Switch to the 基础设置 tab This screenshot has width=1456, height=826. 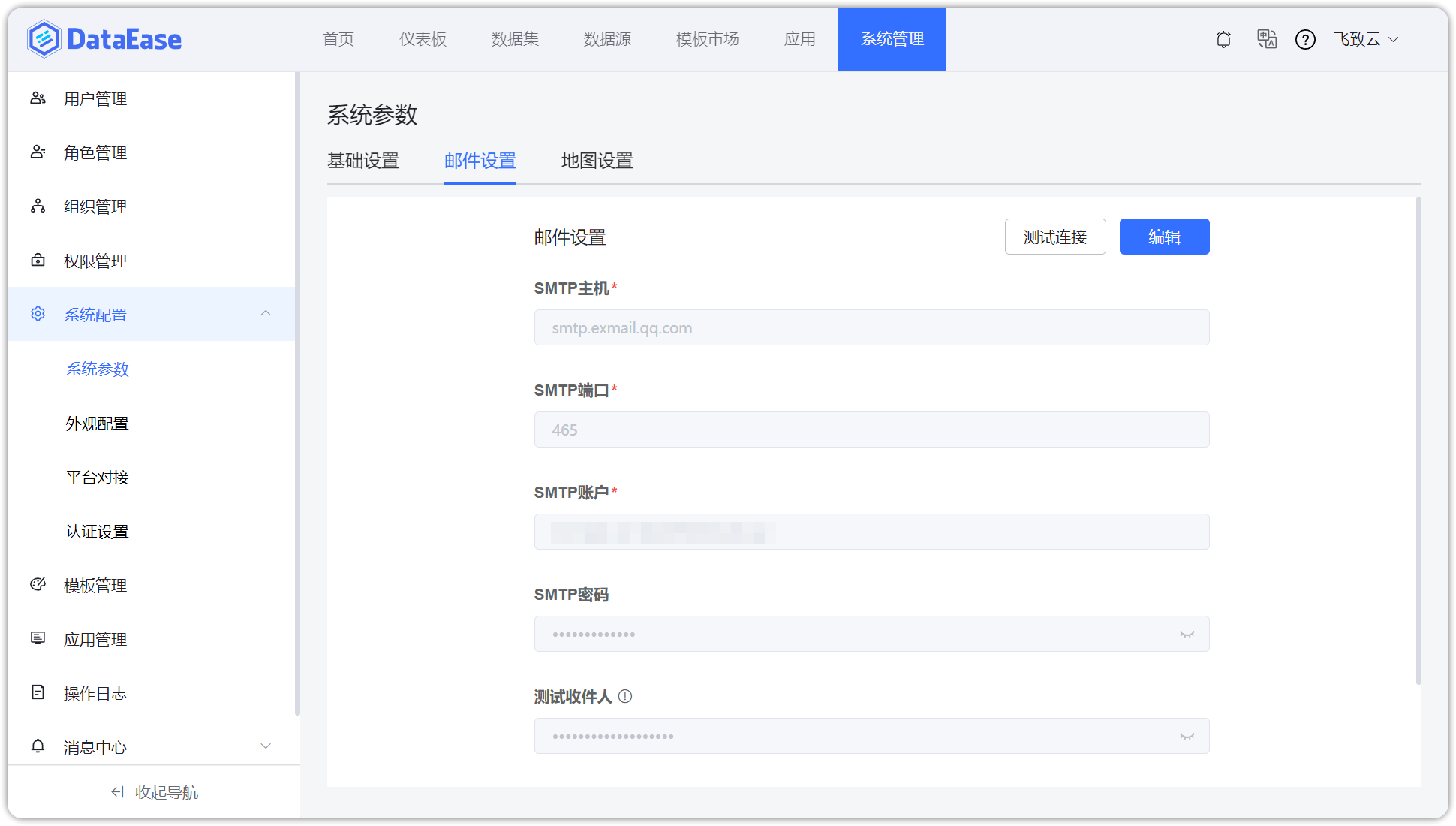pyautogui.click(x=363, y=161)
